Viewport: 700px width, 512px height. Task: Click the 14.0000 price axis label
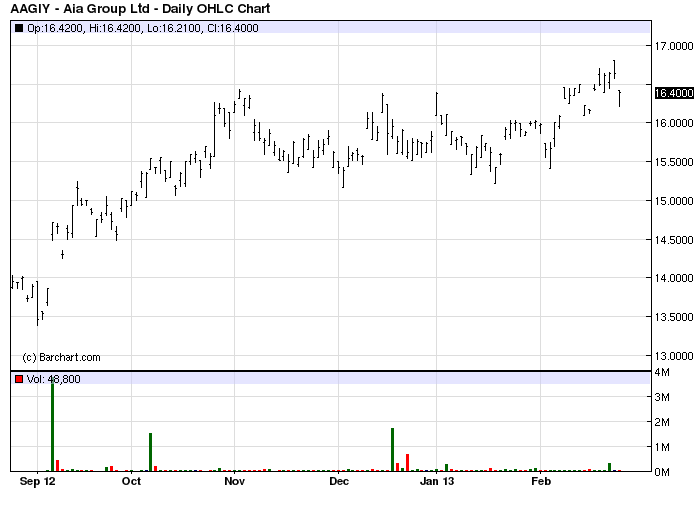[x=674, y=278]
